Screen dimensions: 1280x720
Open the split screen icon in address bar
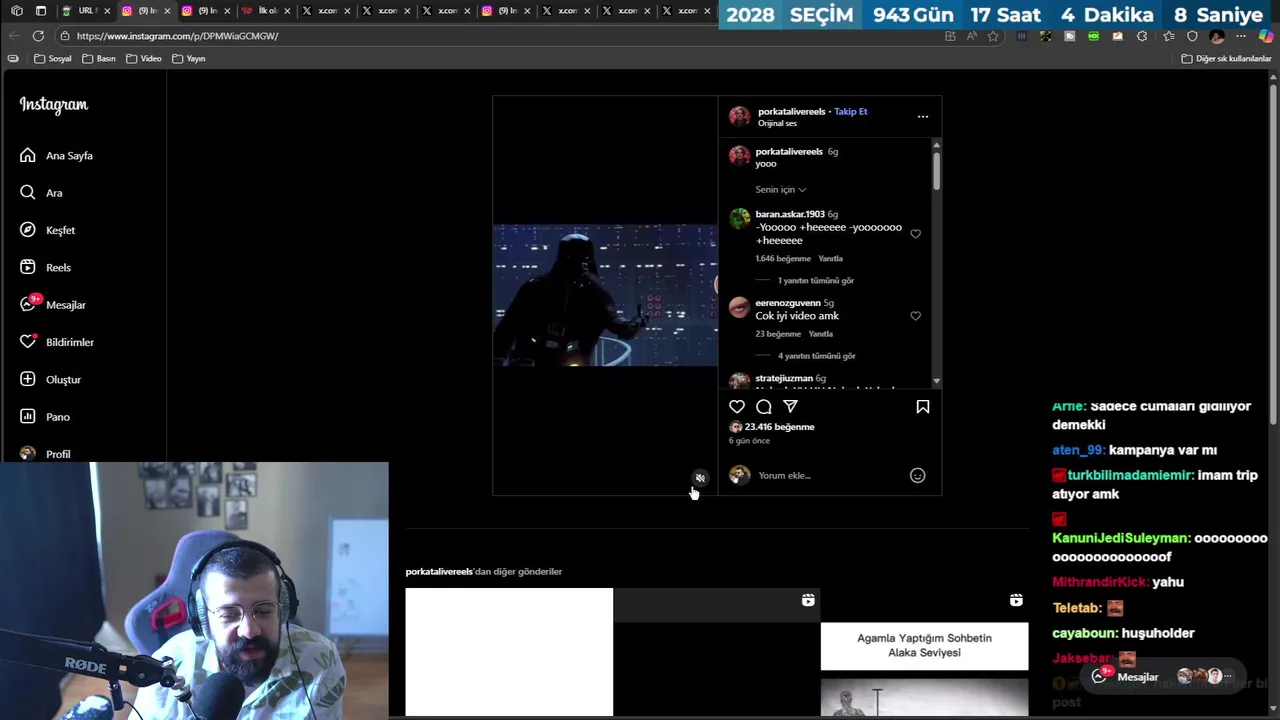pyautogui.click(x=950, y=36)
